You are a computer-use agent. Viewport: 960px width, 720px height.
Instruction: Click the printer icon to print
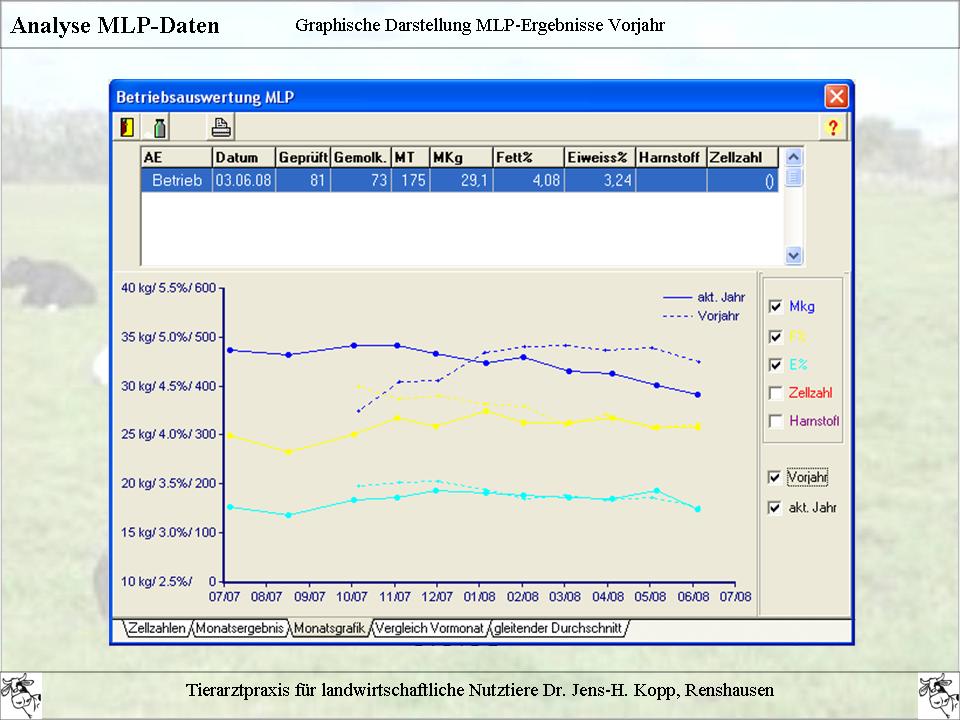pyautogui.click(x=221, y=127)
